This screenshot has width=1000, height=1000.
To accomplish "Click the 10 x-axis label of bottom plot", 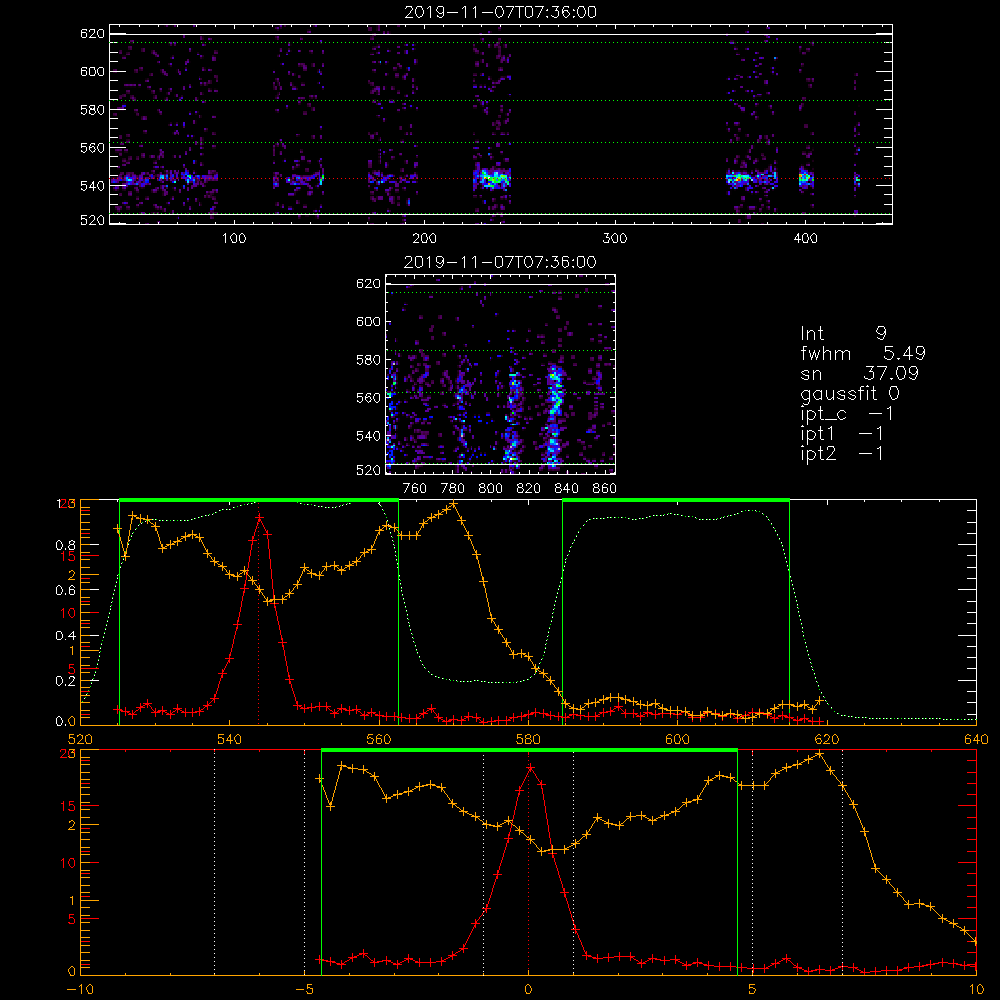I will [x=976, y=990].
